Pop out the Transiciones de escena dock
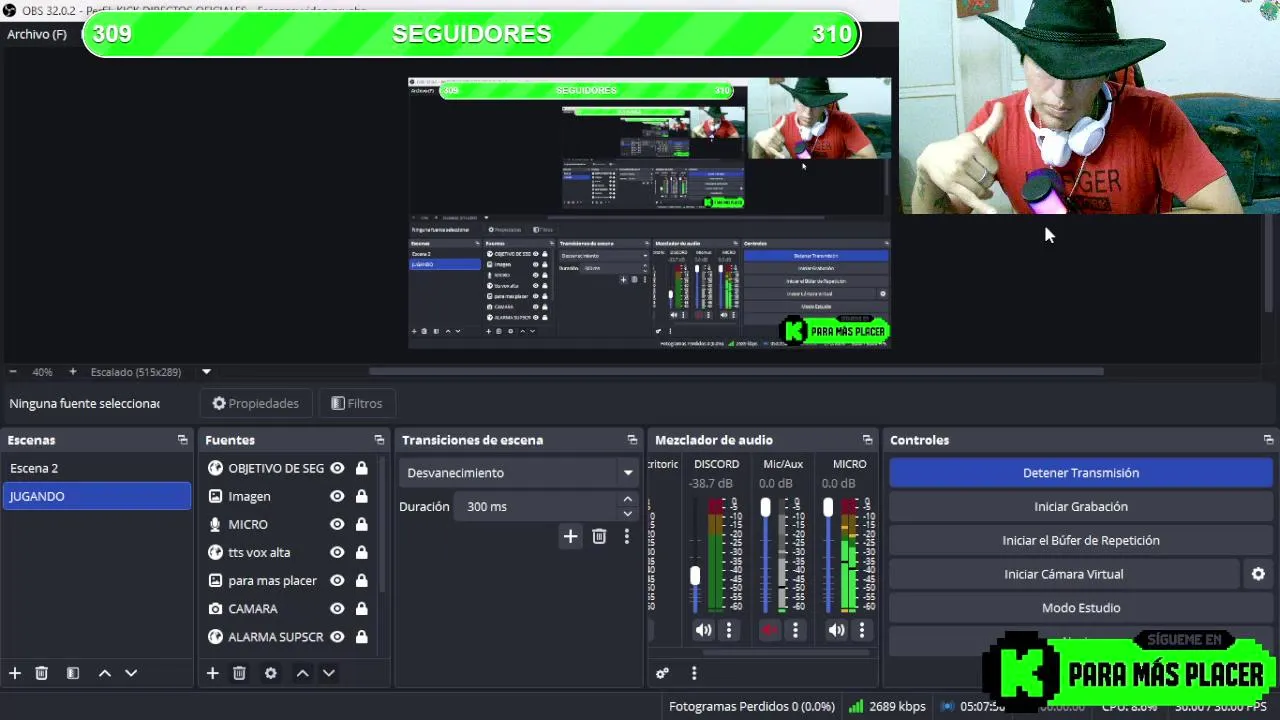 (x=632, y=440)
